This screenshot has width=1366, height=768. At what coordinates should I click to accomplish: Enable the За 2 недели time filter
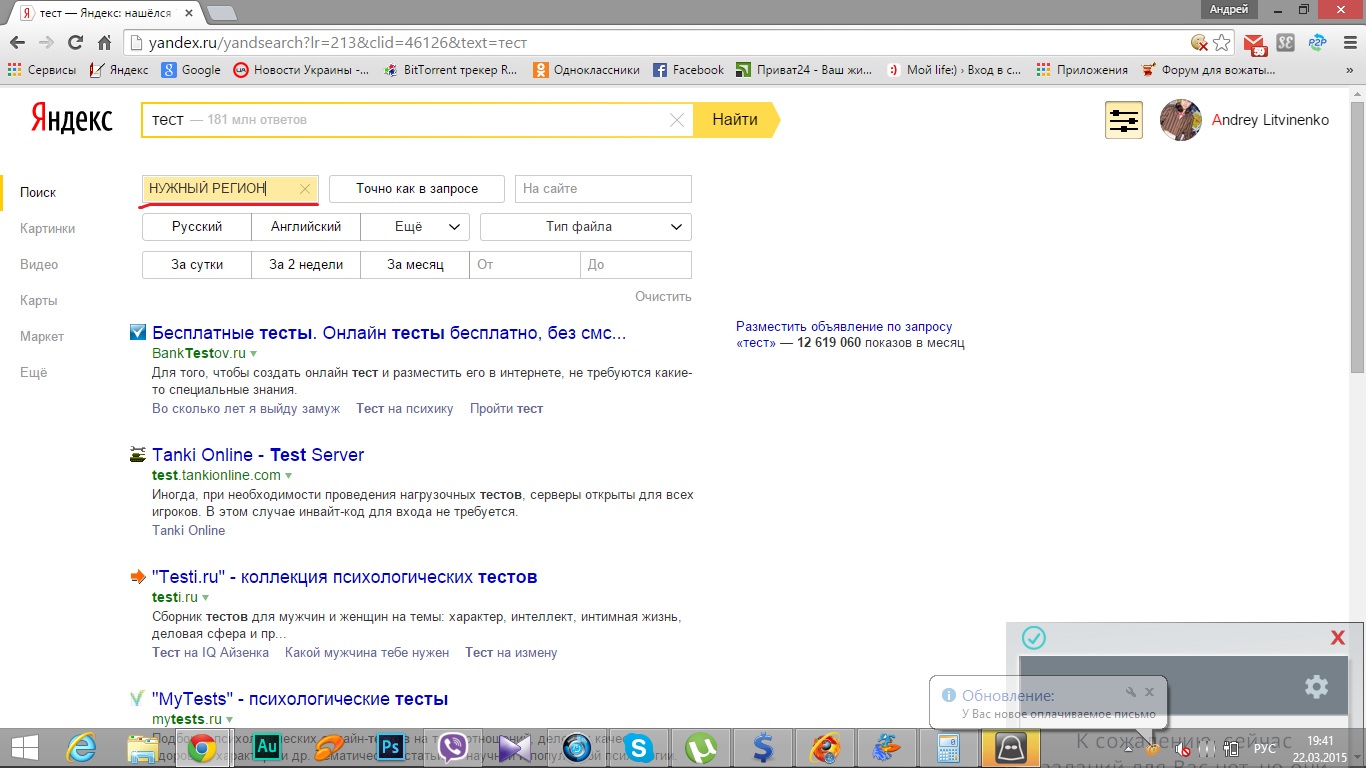click(306, 265)
